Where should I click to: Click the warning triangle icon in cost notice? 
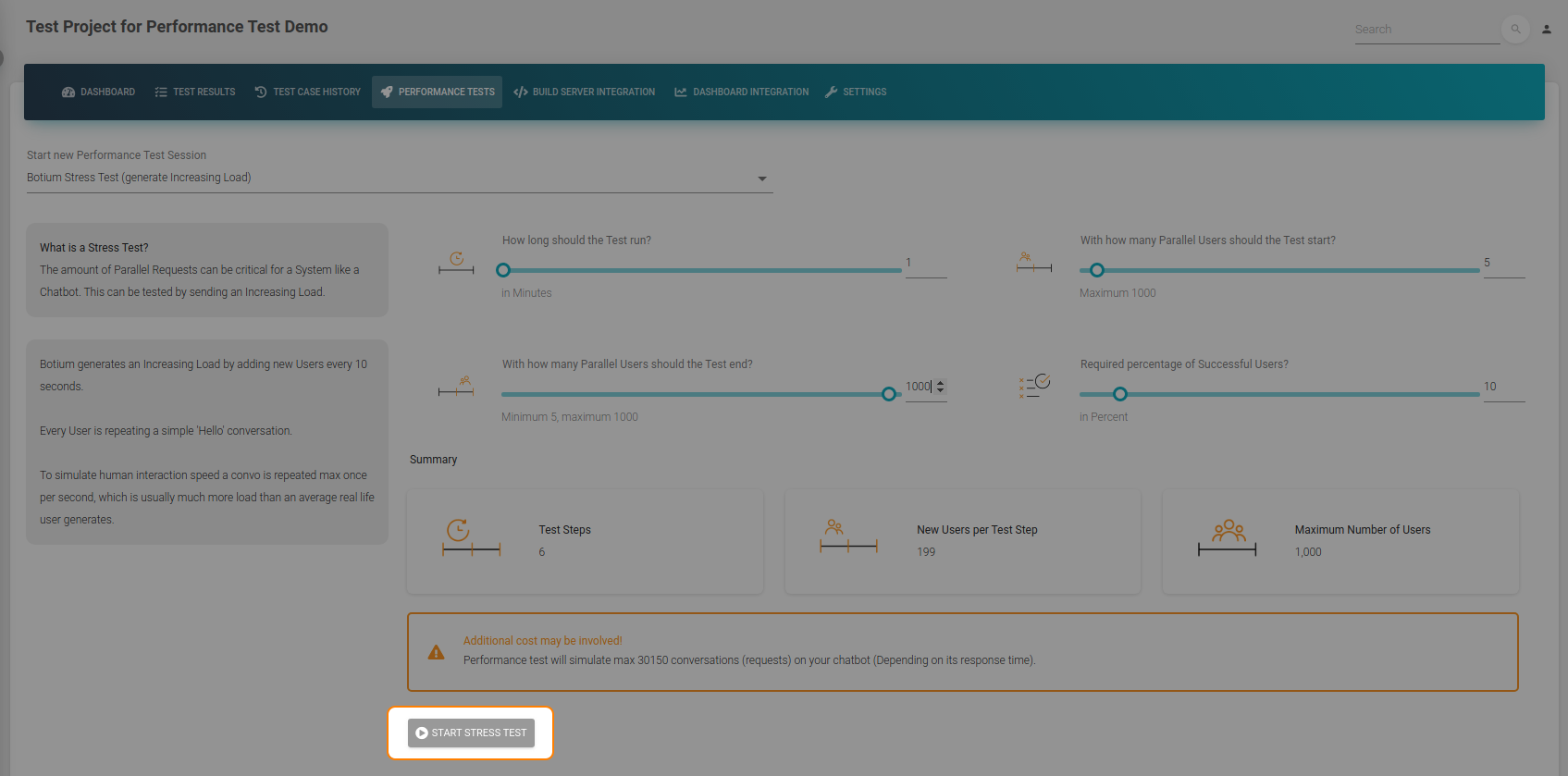point(436,653)
